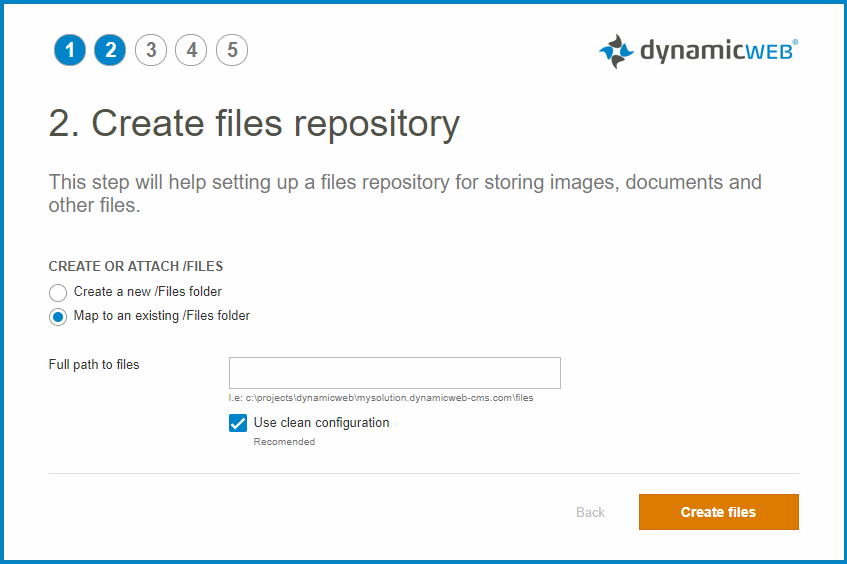
Task: Go to step 1 circle
Action: (x=70, y=50)
